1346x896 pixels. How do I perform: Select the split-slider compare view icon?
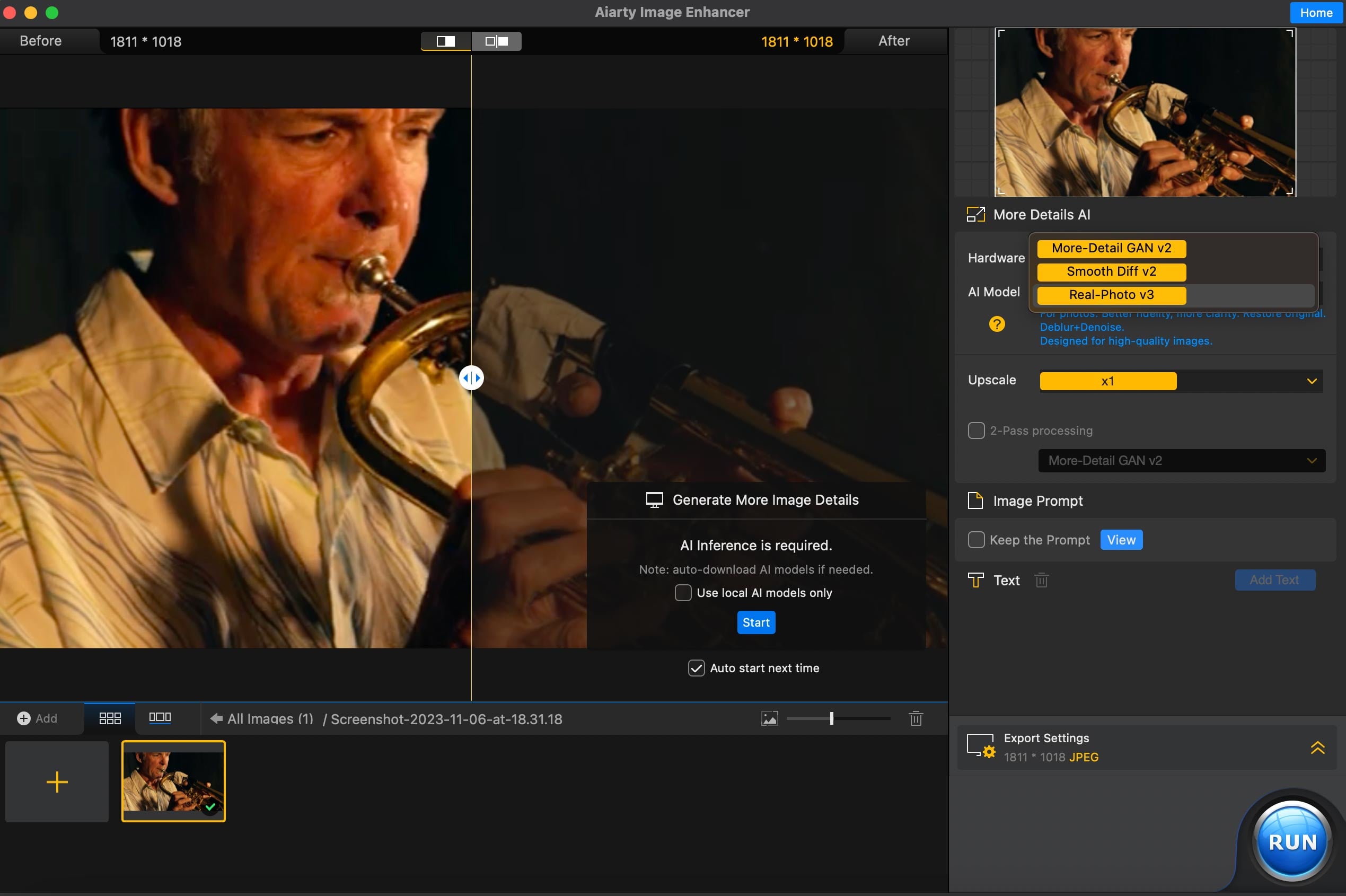(446, 41)
